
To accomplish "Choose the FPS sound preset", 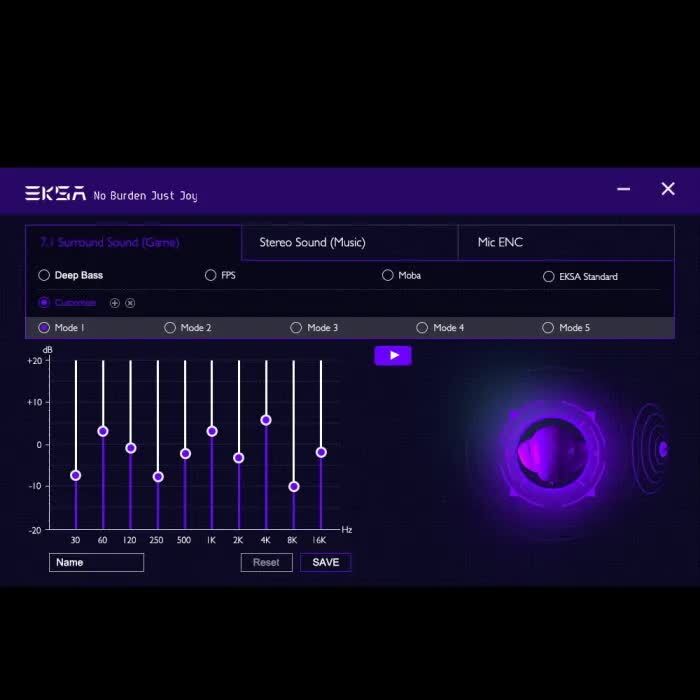I will tap(210, 275).
